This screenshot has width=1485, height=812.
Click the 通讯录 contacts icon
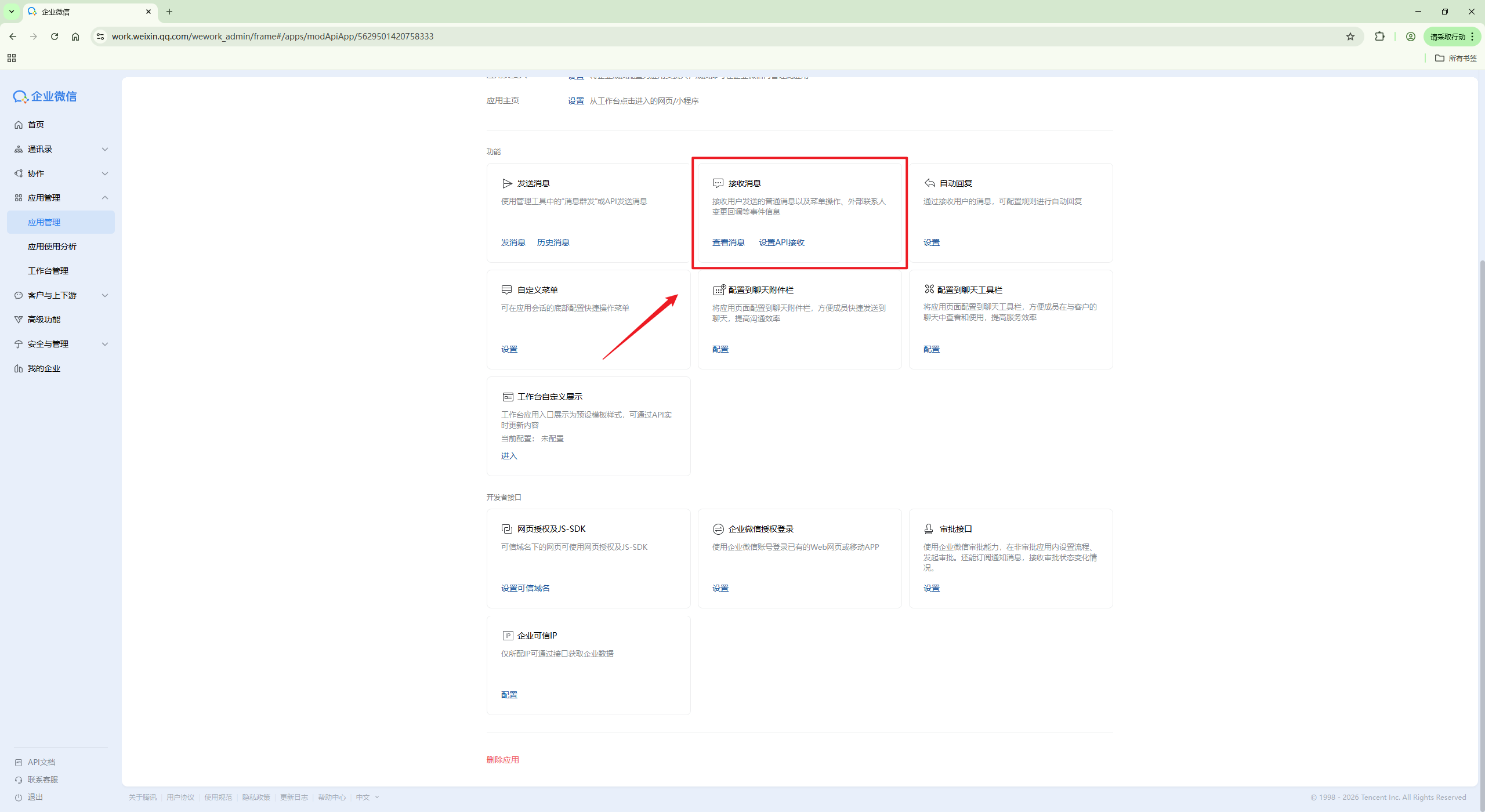coord(19,149)
